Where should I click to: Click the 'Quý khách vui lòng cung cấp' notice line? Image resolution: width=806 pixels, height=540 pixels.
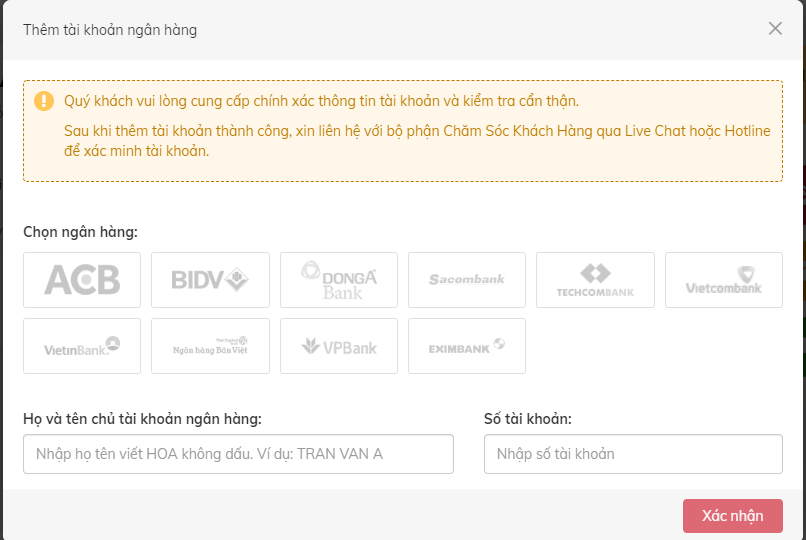(x=321, y=101)
